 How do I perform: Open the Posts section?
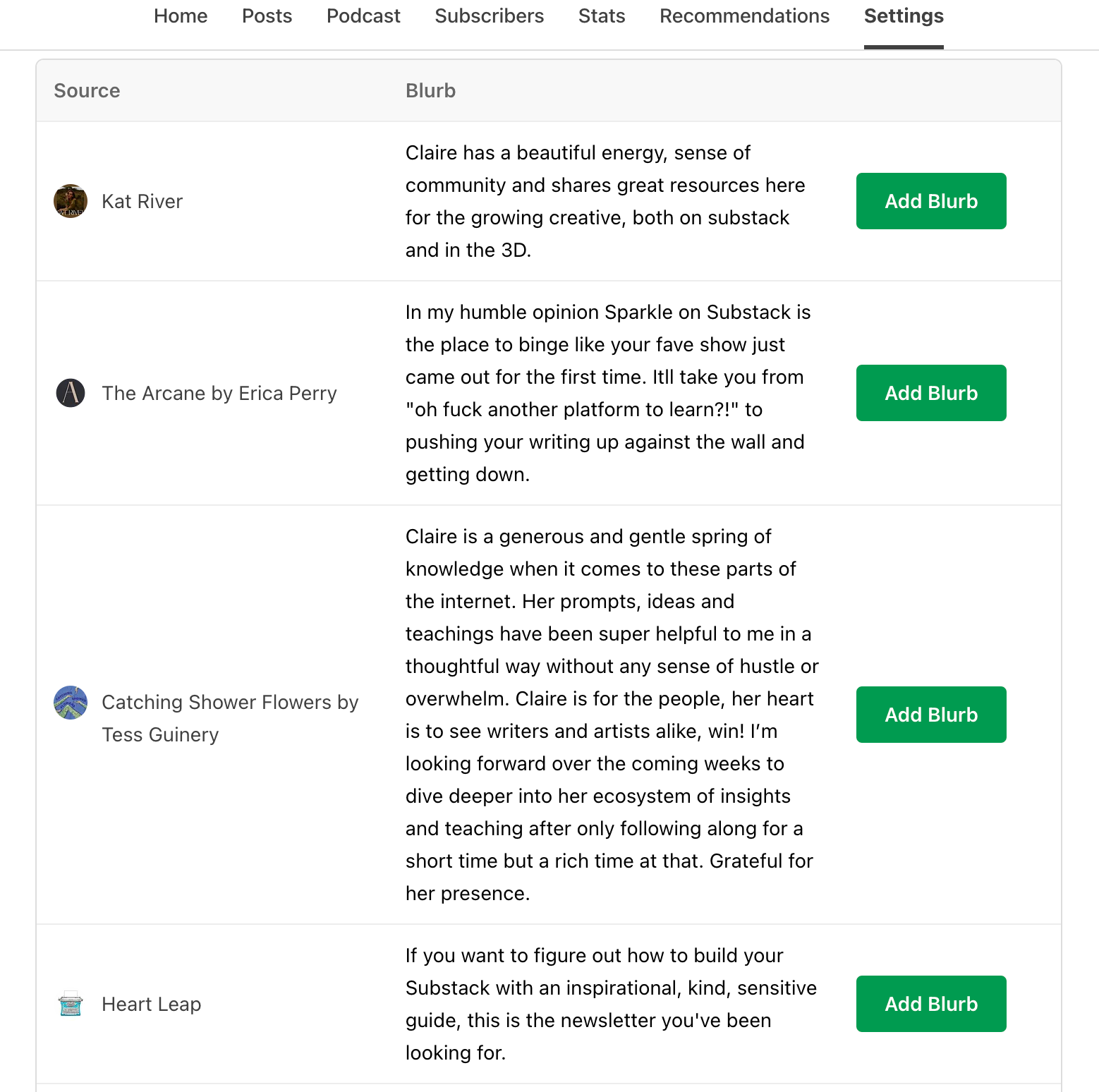267,16
